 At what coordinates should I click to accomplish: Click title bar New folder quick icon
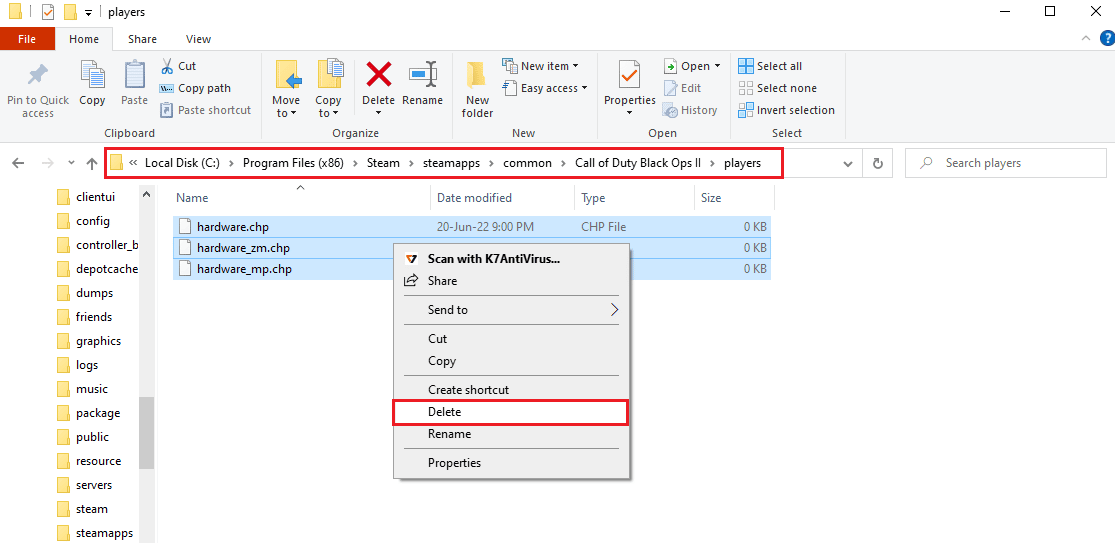[x=69, y=12]
